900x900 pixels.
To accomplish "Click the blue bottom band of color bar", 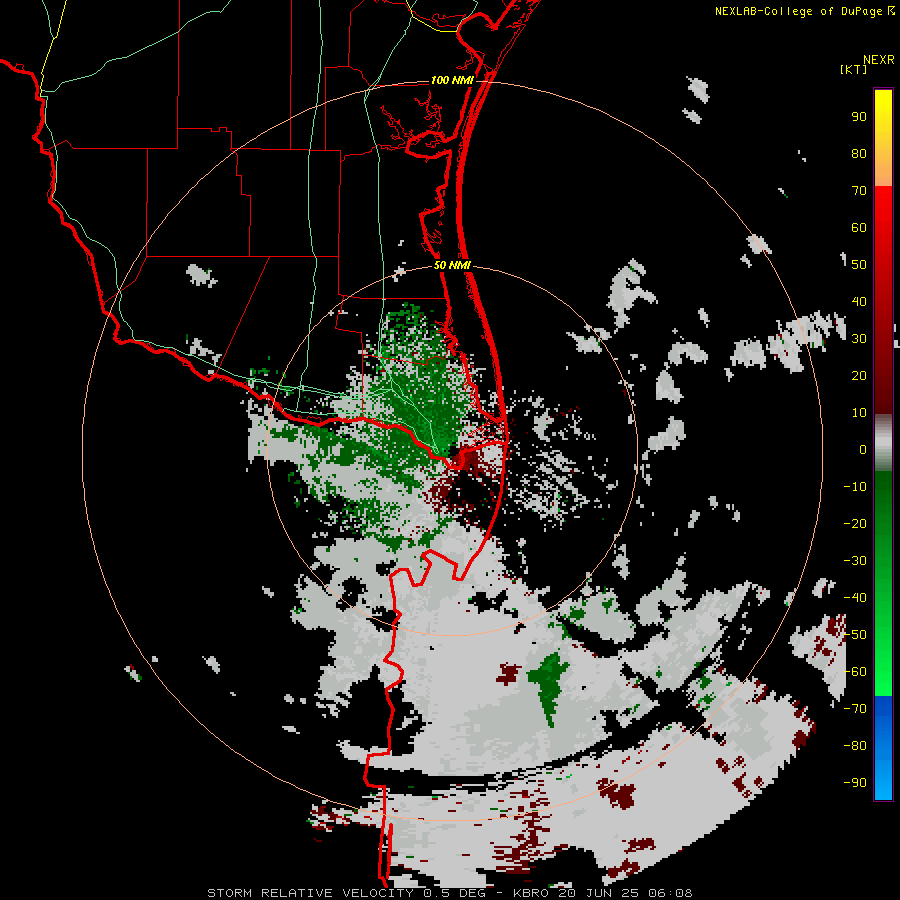I will point(883,748).
